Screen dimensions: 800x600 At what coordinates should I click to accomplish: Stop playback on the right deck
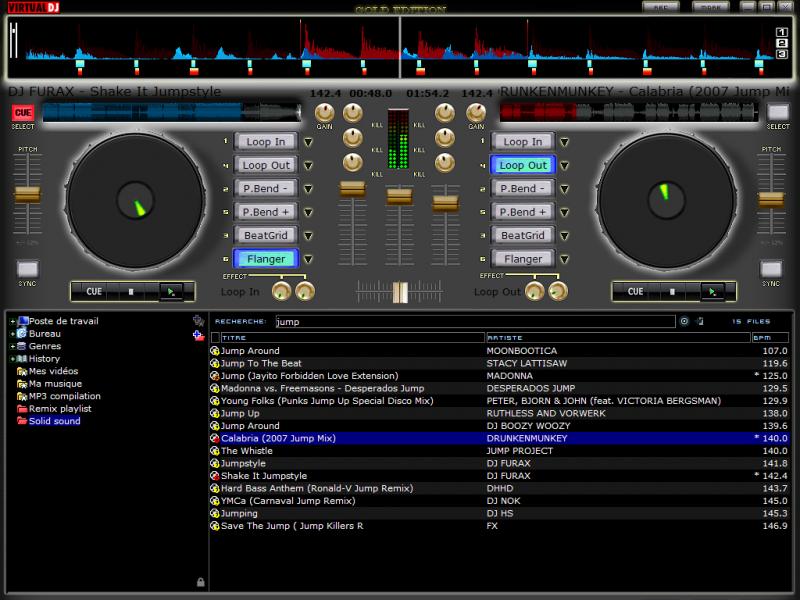pyautogui.click(x=672, y=292)
